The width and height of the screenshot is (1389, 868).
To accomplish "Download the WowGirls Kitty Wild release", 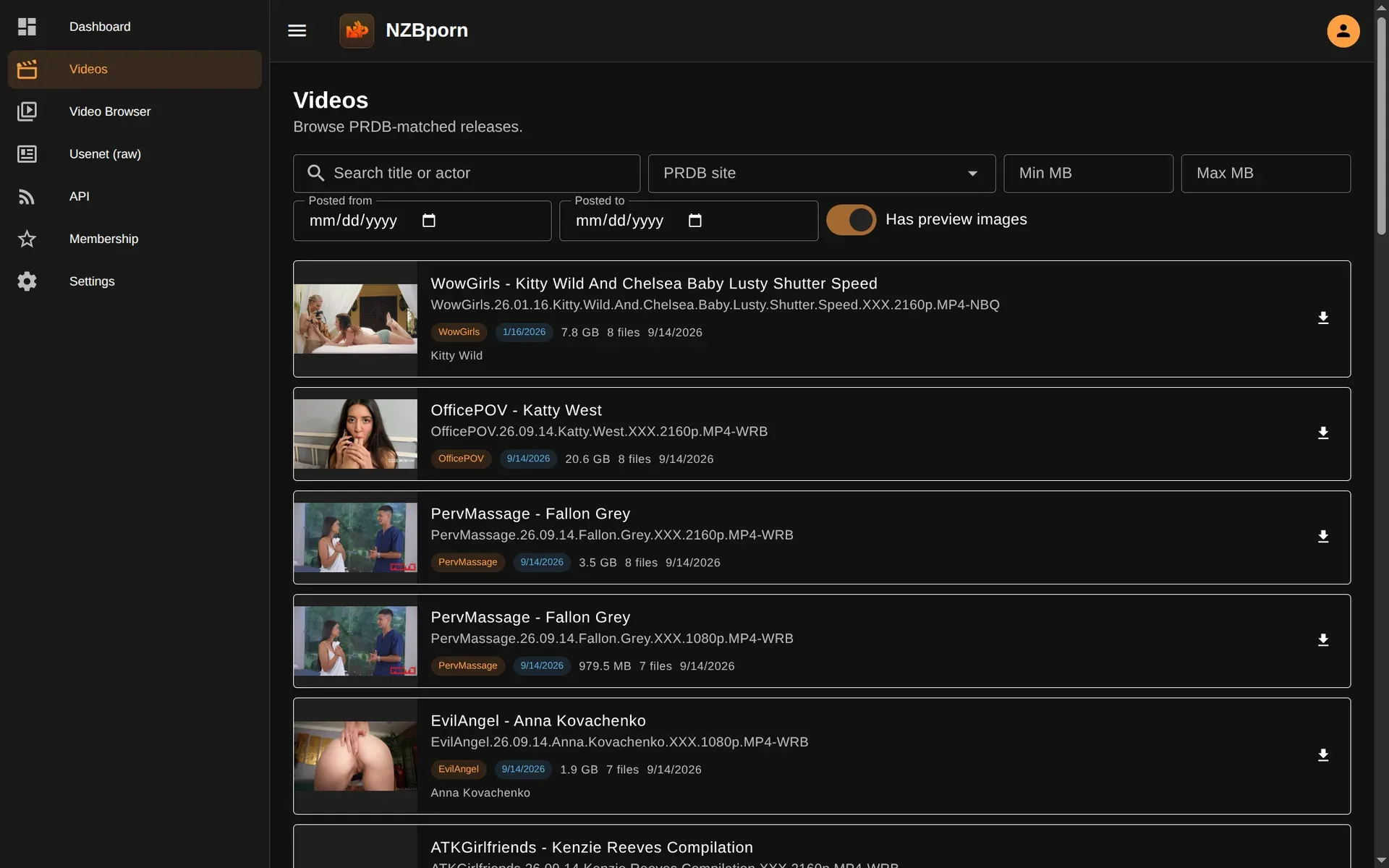I will (1323, 318).
